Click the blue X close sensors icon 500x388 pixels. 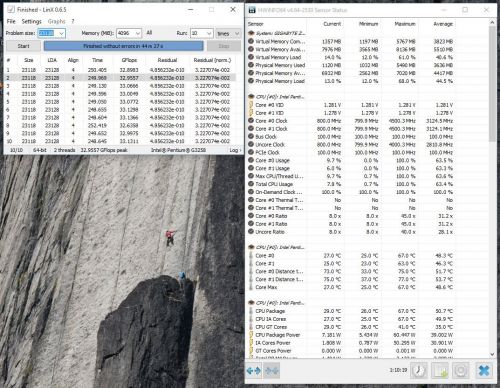[x=484, y=370]
